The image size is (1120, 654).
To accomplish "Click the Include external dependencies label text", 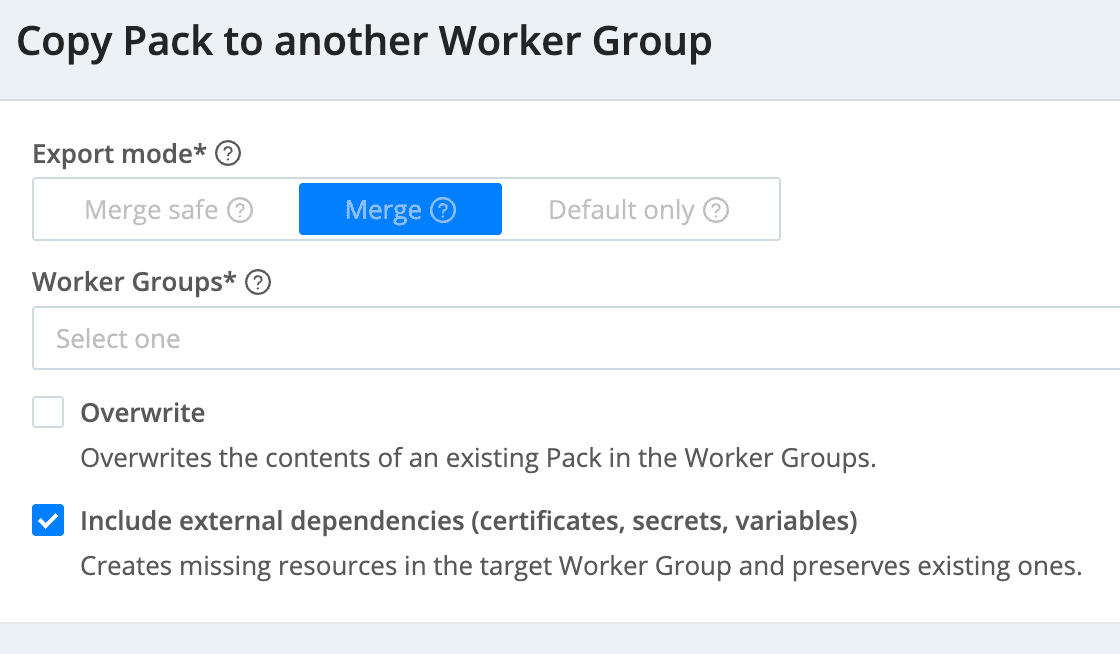I will pos(468,521).
